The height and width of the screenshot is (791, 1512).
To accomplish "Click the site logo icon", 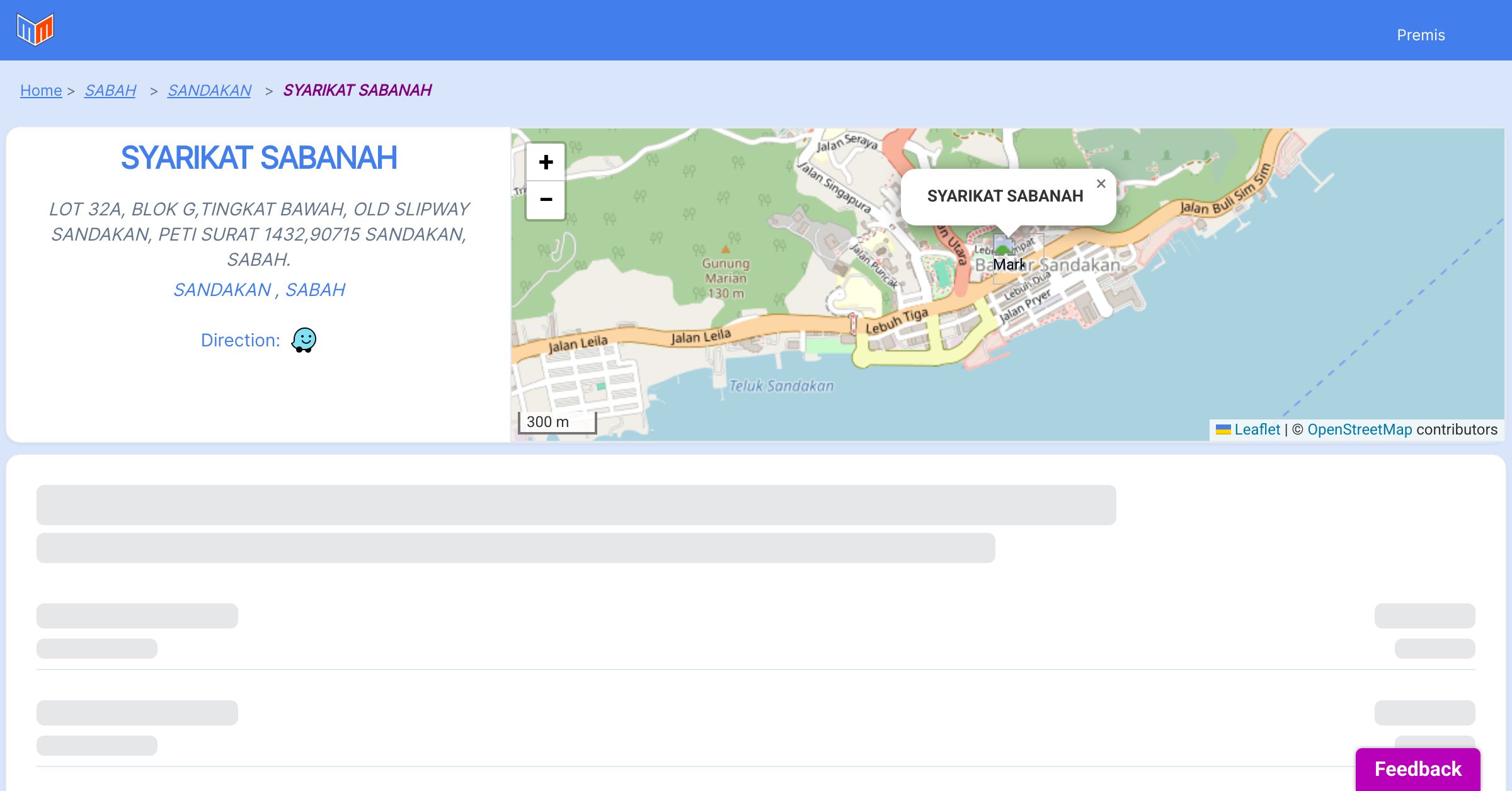I will (x=35, y=30).
